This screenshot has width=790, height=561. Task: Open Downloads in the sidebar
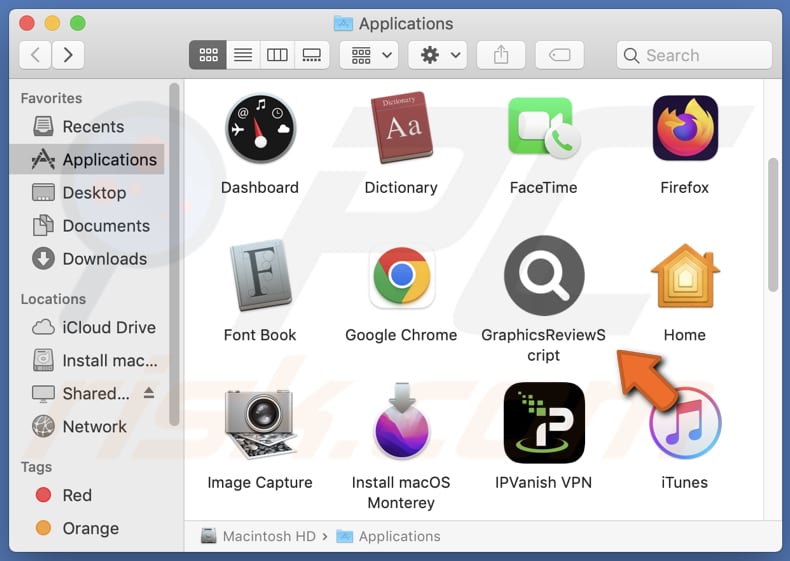point(87,259)
